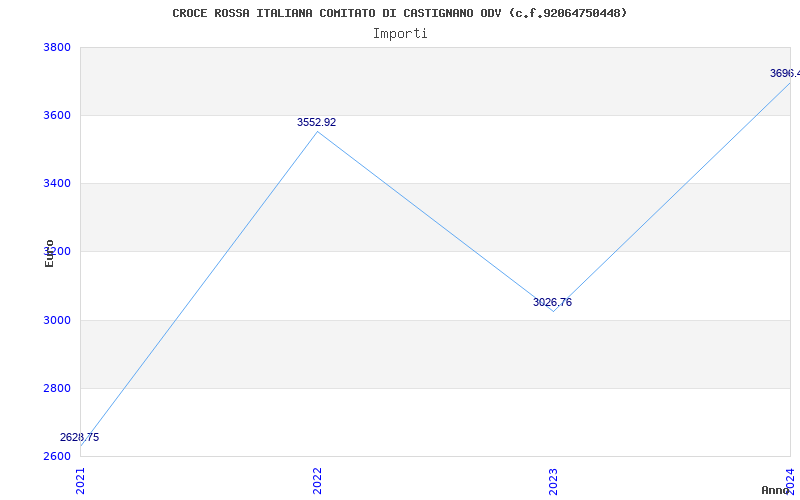Click the 'Euro' y-axis title
The width and height of the screenshot is (800, 500).
coord(49,254)
